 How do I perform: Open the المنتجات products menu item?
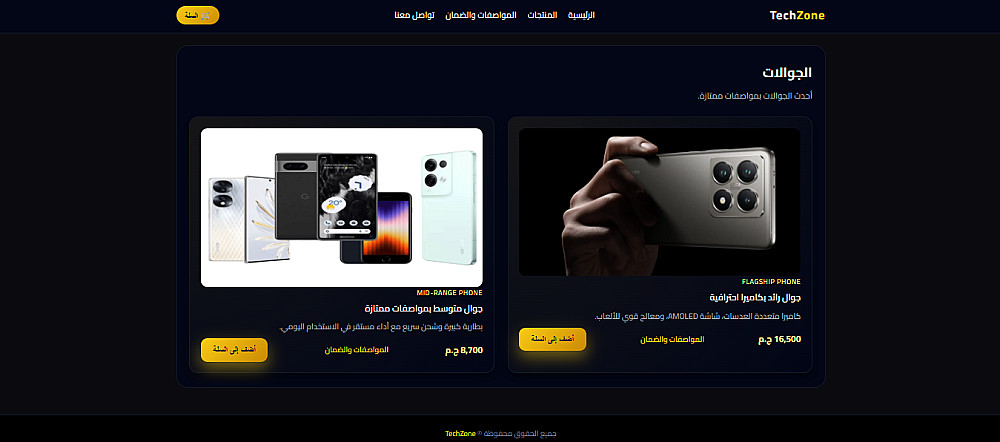(x=542, y=15)
